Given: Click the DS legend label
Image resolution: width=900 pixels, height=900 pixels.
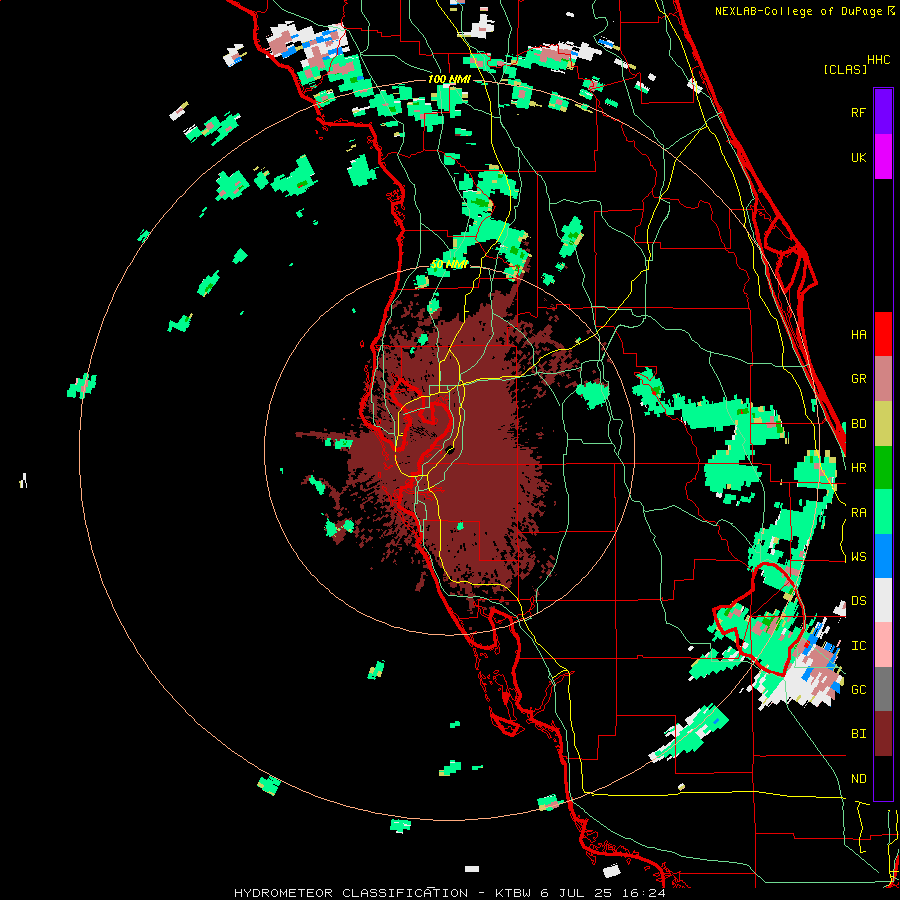Looking at the screenshot, I should [858, 601].
